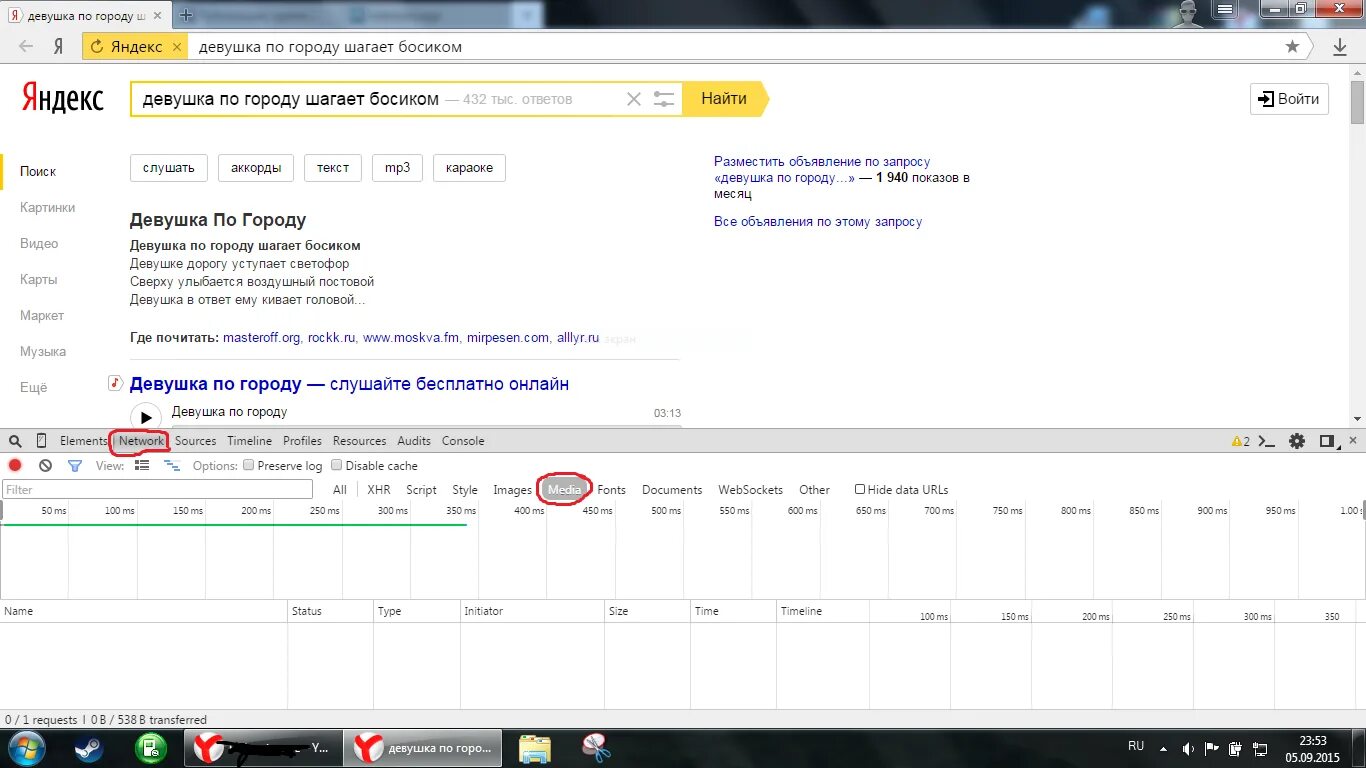Open the Windows Start button
1366x768 pixels.
click(x=26, y=747)
